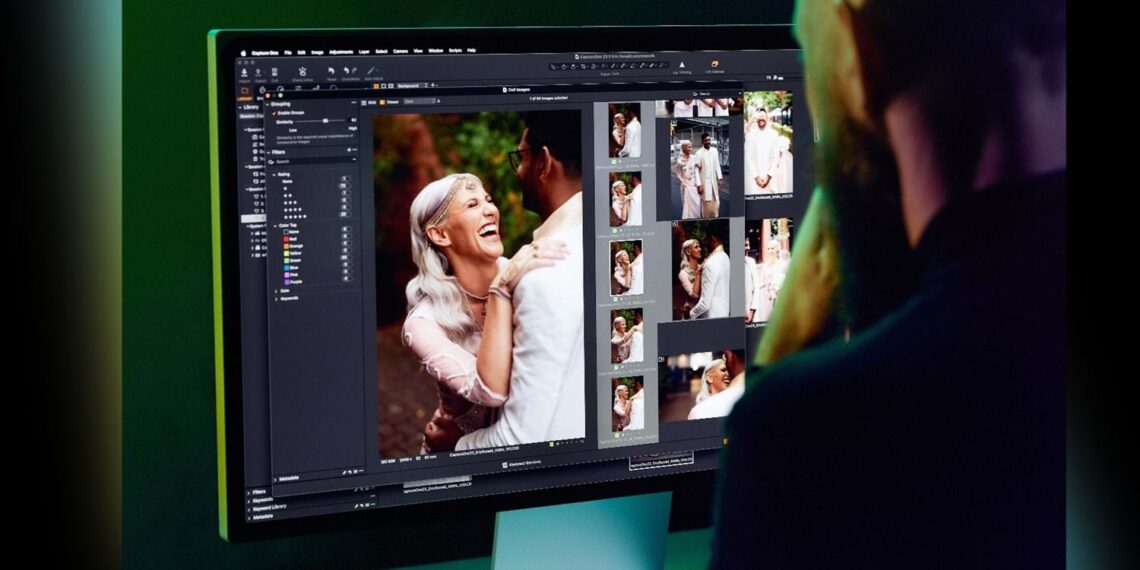Toggle the Blue color tag filter
The height and width of the screenshot is (570, 1140).
tap(346, 264)
